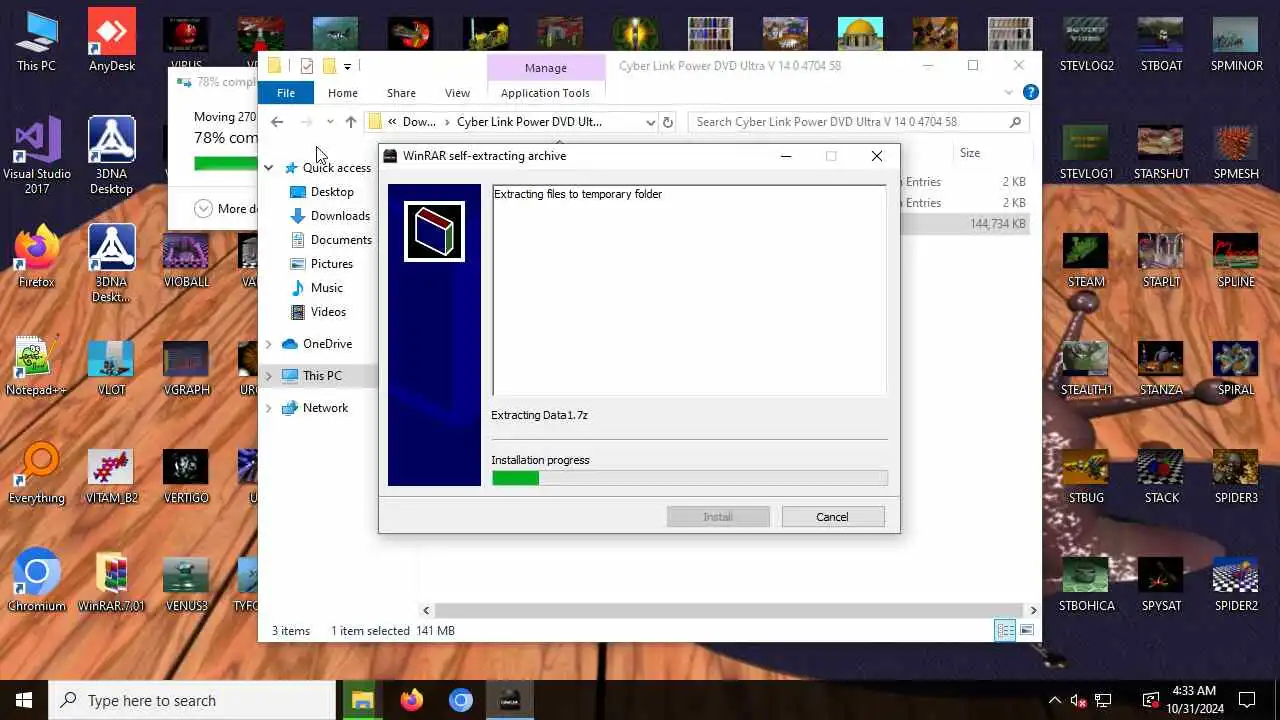
Task: Select the SPYSAT desktop icon
Action: pyautogui.click(x=1161, y=582)
